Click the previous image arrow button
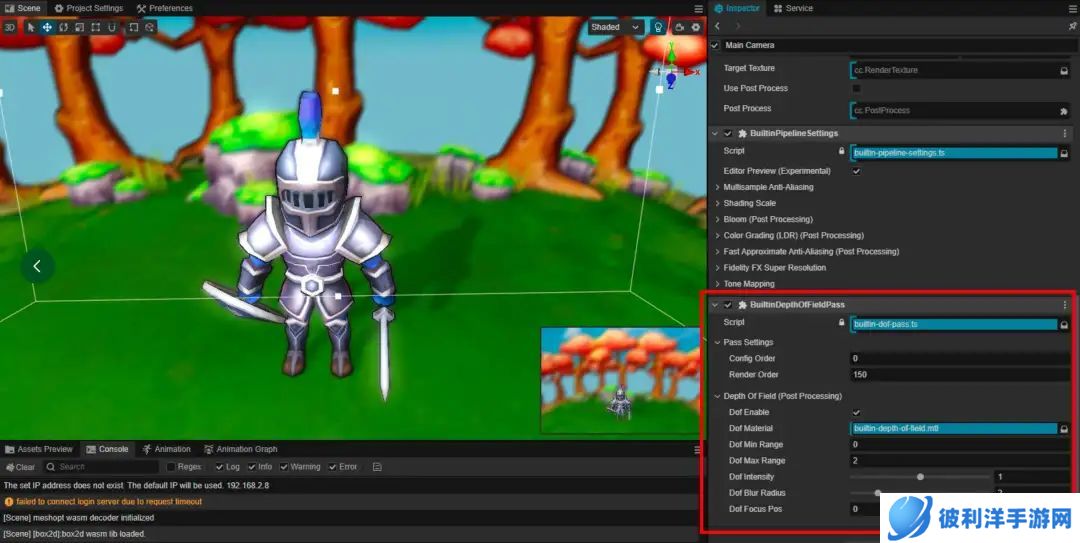1080x543 pixels. (37, 266)
